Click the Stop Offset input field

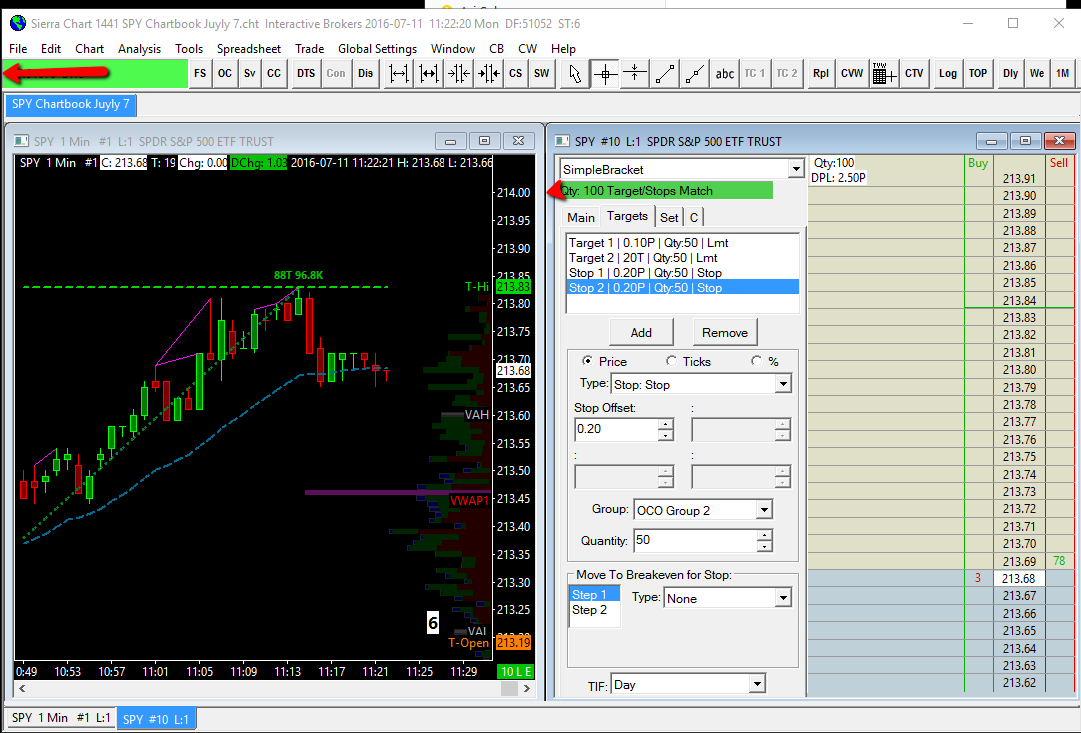[616, 429]
